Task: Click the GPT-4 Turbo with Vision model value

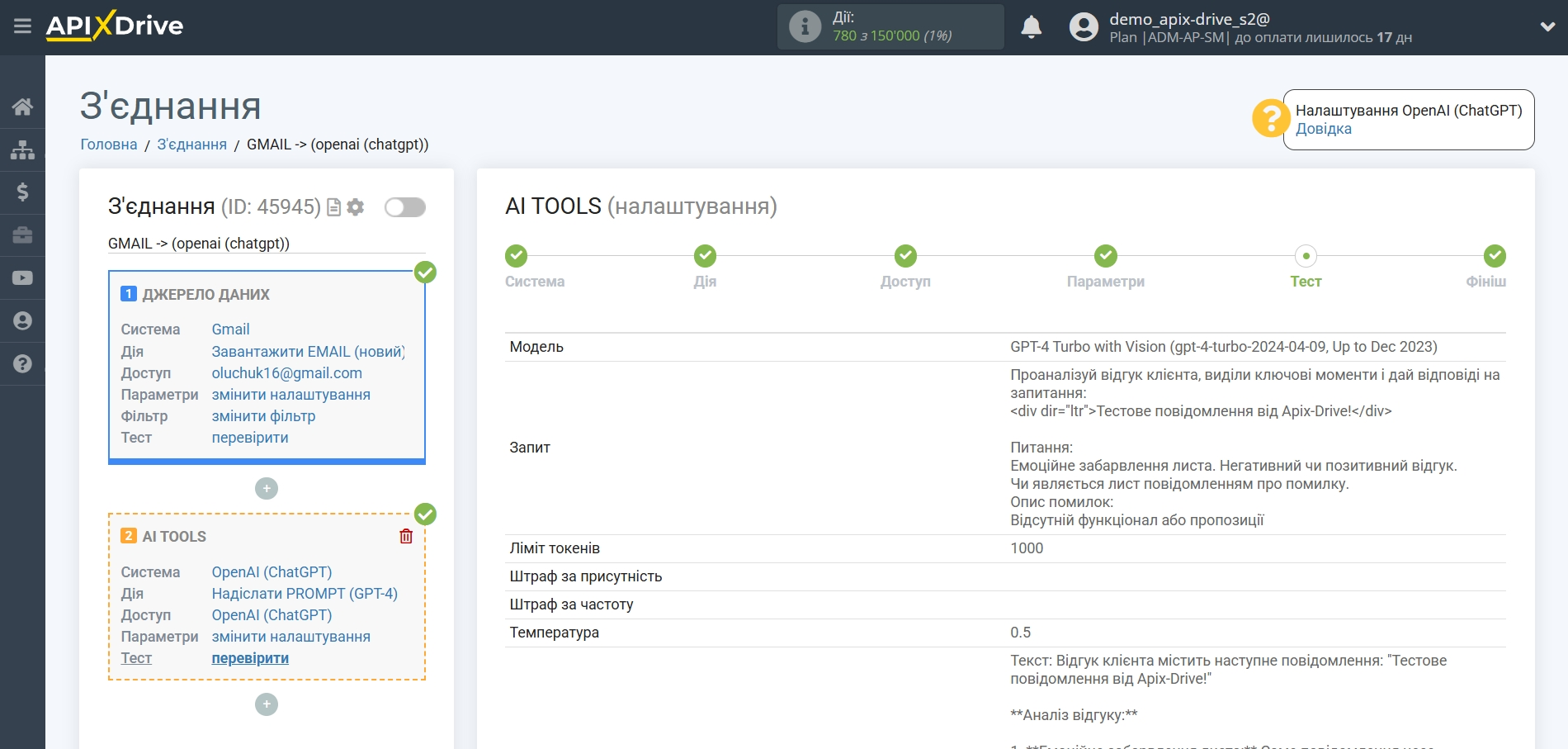Action: 1224,347
